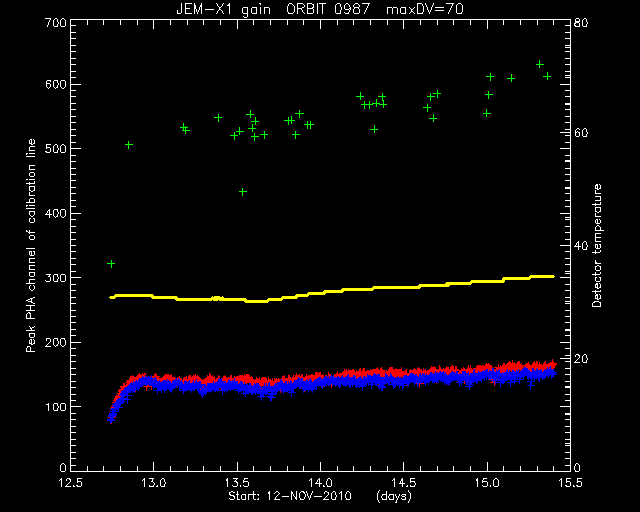Click the 300 tick label on left axis
The width and height of the screenshot is (640, 512).
[56, 278]
